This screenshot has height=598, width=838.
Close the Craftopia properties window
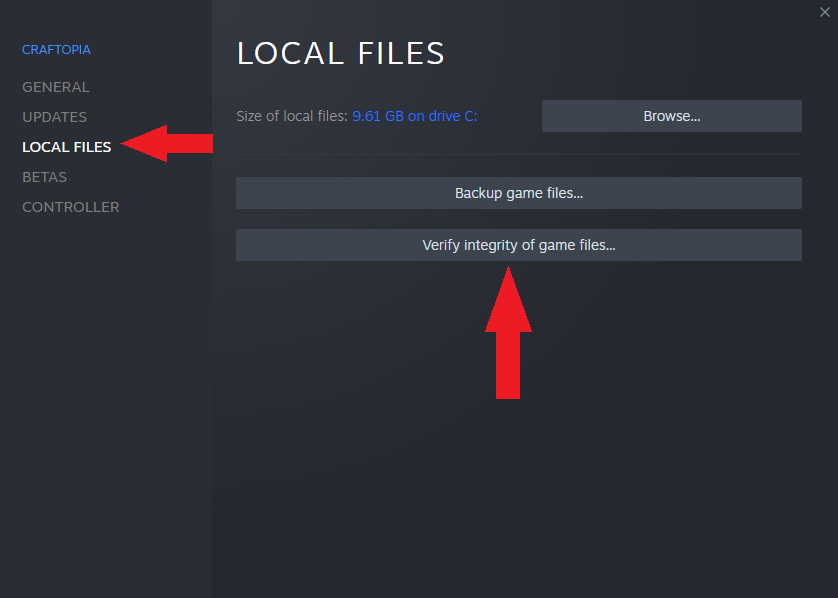[x=824, y=12]
